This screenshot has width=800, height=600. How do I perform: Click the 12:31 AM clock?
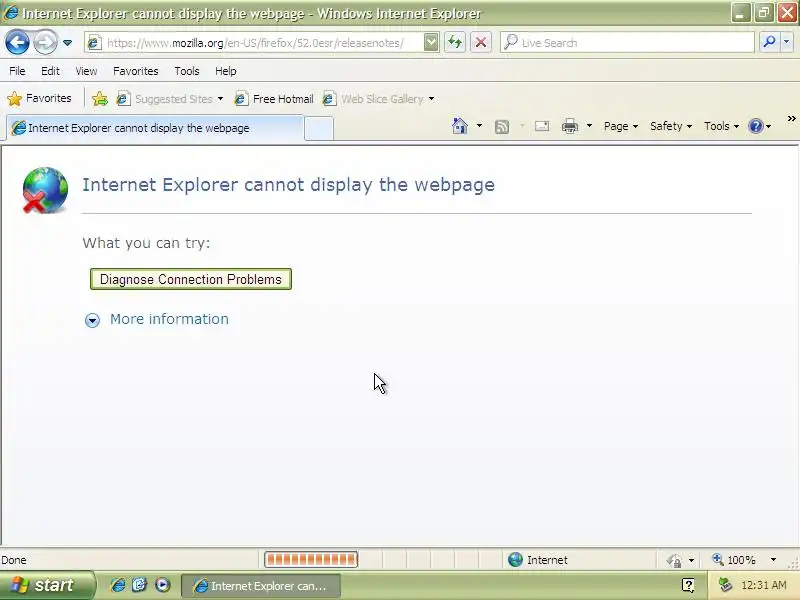pos(764,585)
